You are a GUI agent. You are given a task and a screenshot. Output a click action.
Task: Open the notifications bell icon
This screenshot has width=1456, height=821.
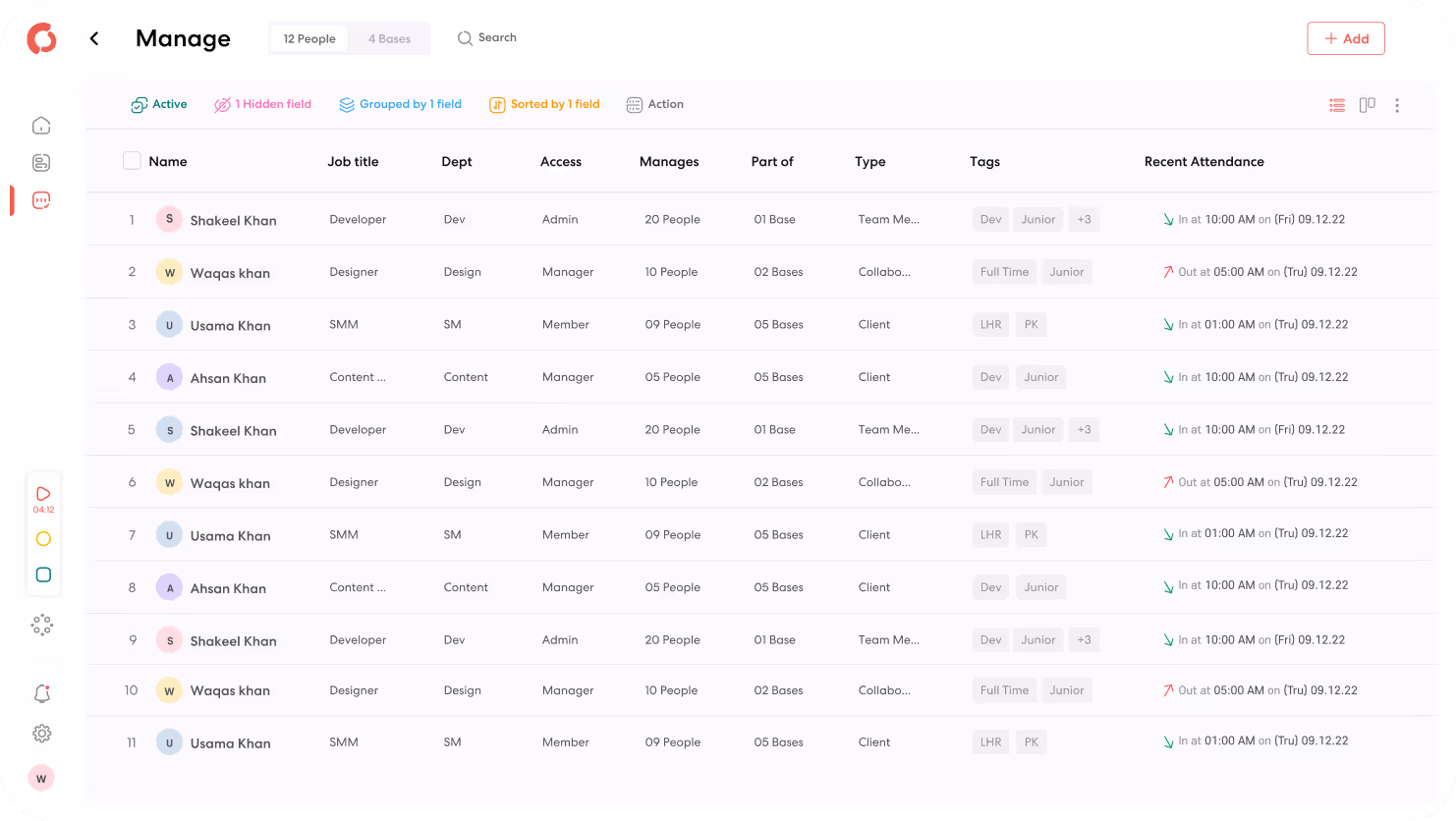[x=41, y=693]
